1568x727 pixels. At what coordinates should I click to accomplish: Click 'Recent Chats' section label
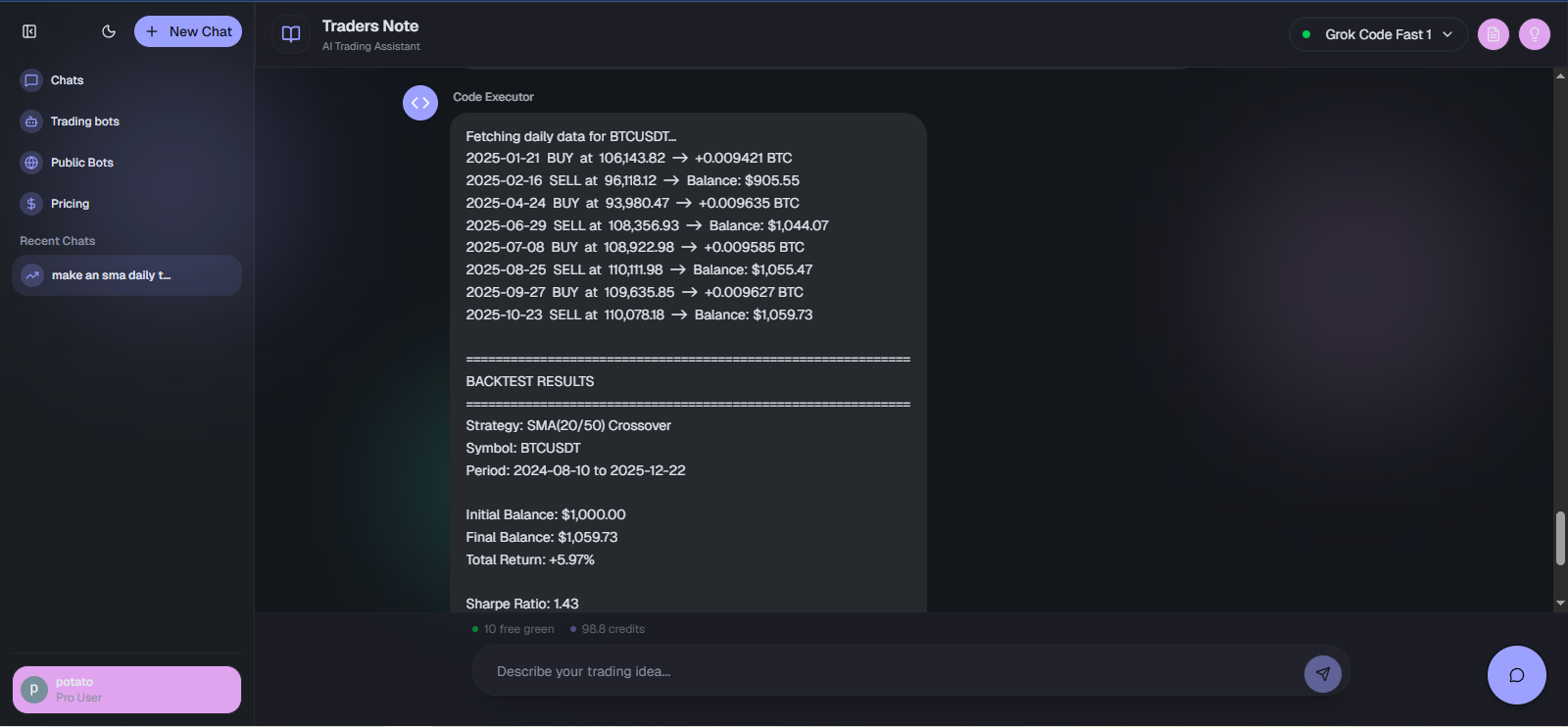pos(58,241)
